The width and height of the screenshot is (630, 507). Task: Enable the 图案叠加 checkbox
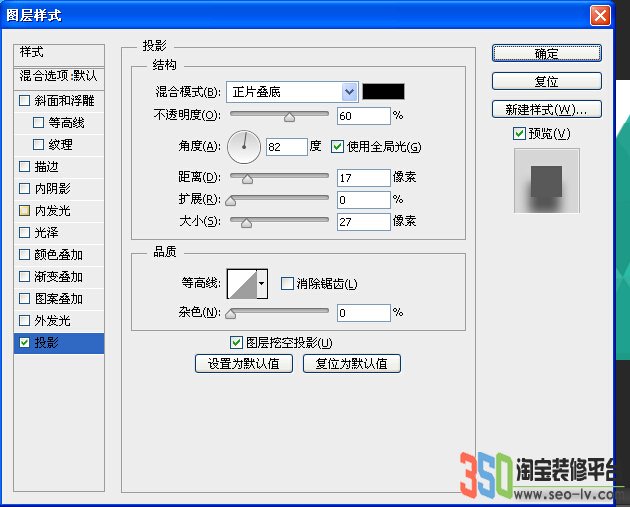coord(25,298)
